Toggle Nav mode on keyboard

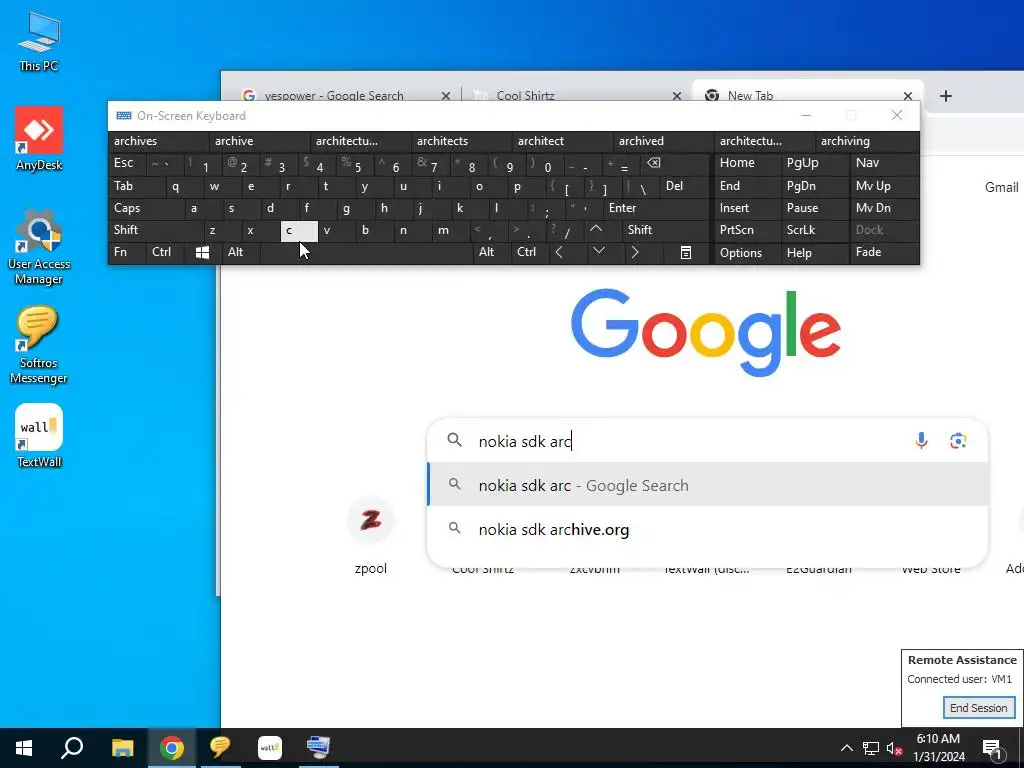[884, 163]
